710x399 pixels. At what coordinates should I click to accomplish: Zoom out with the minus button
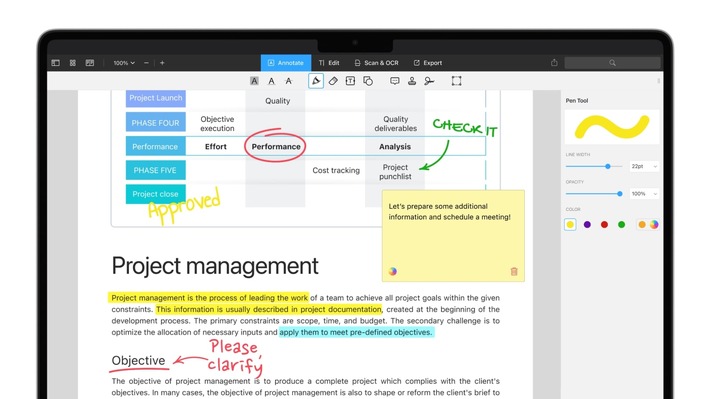pos(146,63)
